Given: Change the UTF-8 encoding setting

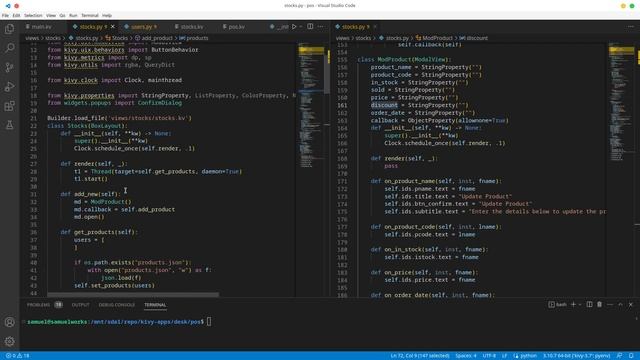Looking at the screenshot, I should click(489, 356).
